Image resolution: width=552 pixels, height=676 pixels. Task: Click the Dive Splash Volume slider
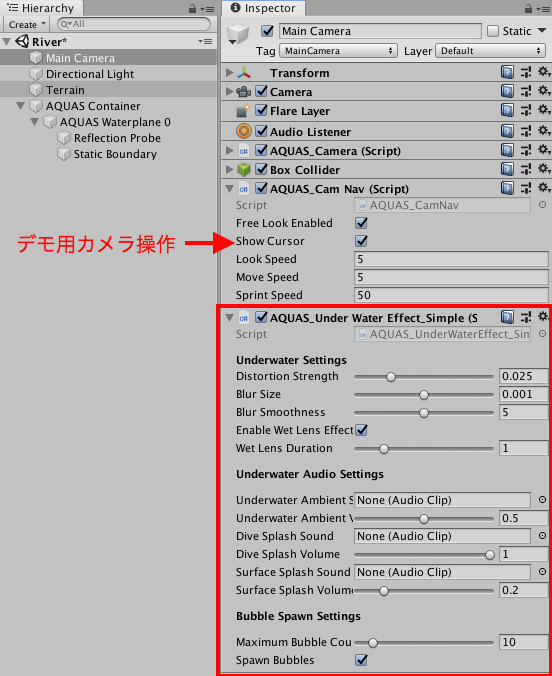click(423, 555)
